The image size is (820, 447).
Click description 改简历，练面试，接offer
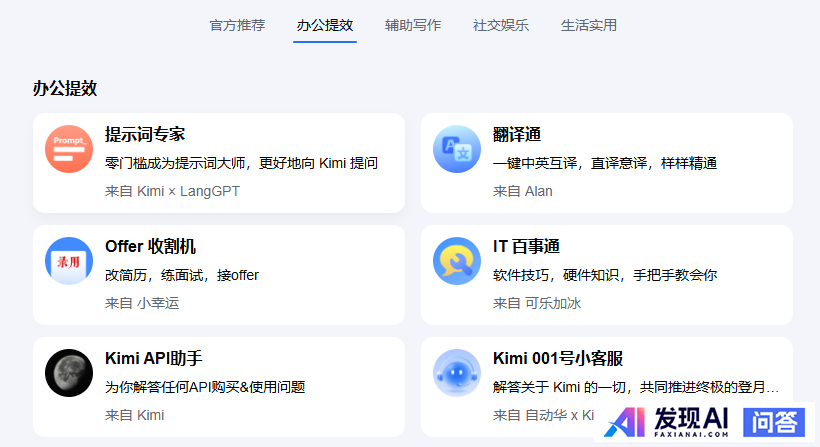coord(182,275)
